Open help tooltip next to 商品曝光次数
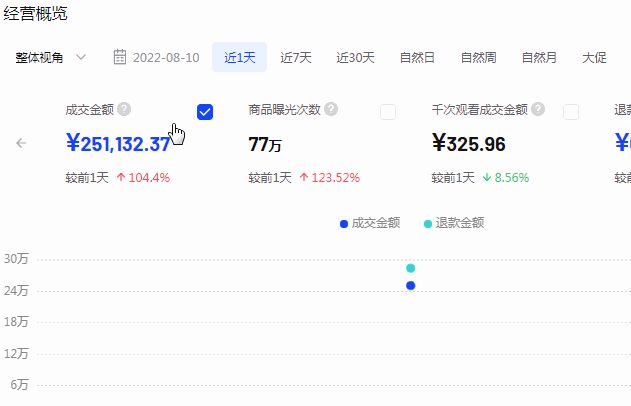Viewport: 631px width, 406px height. click(x=331, y=109)
